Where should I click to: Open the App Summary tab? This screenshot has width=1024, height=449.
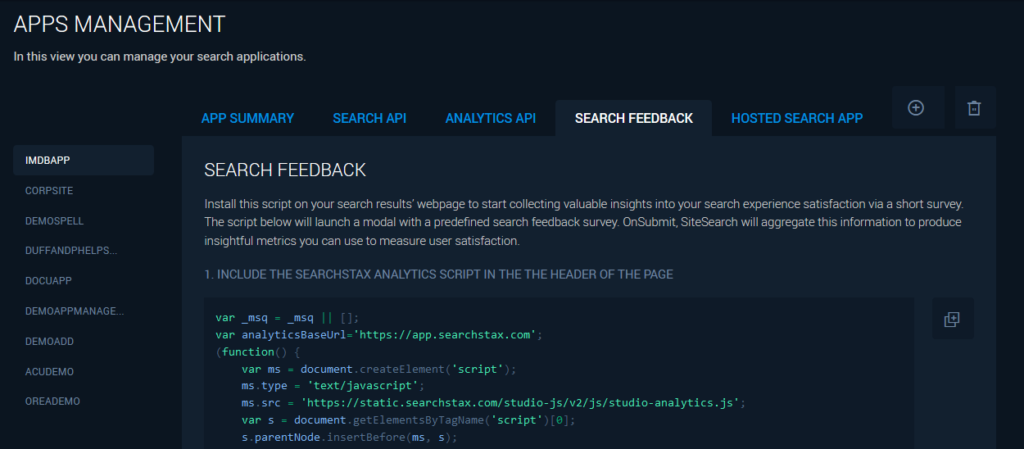248,118
